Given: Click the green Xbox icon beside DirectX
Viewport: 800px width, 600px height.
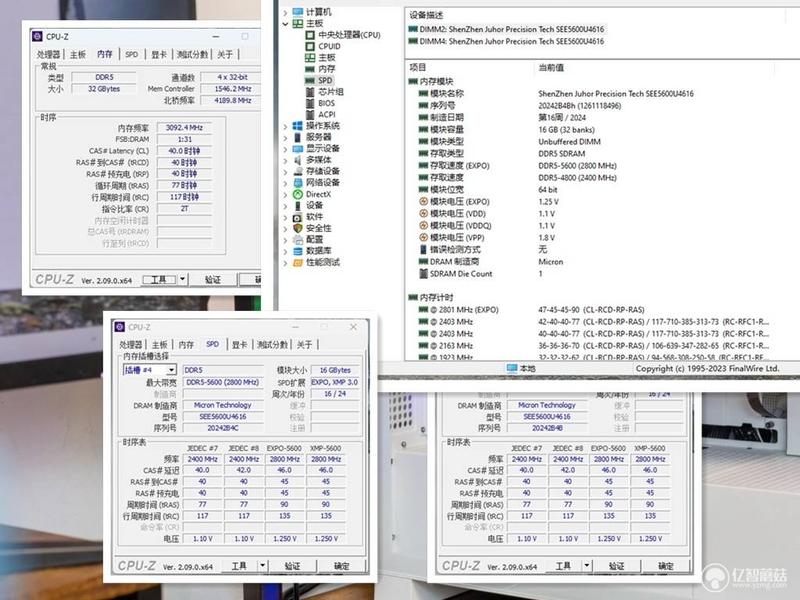Looking at the screenshot, I should (x=298, y=194).
